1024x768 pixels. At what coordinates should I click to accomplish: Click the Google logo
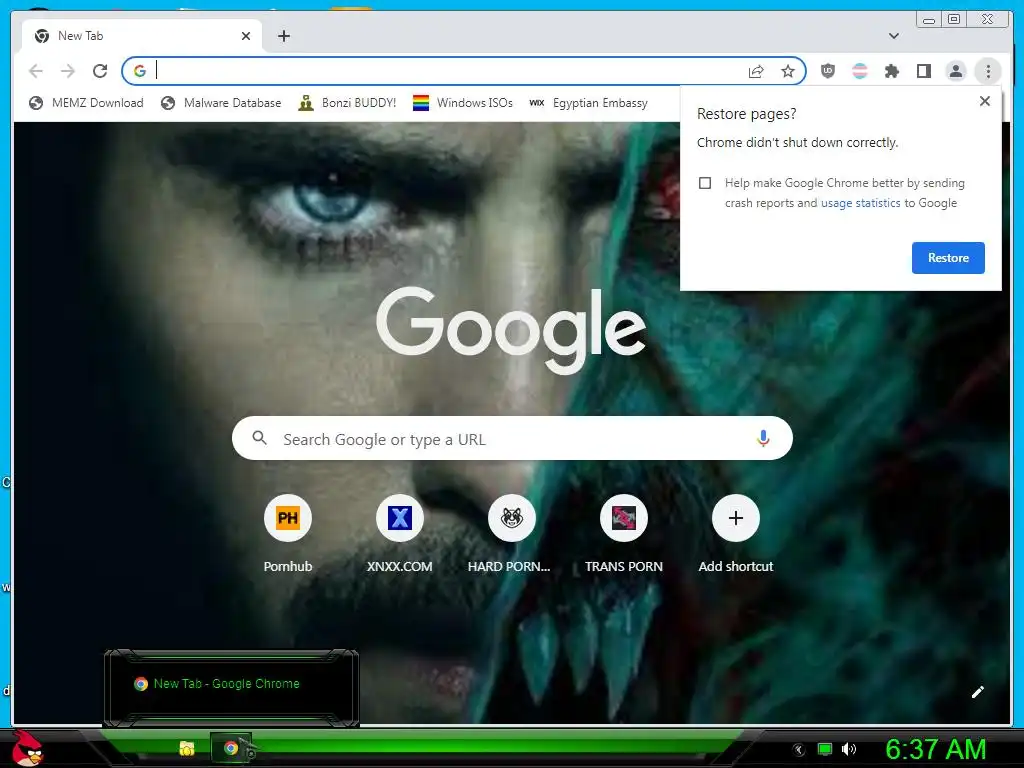[511, 330]
